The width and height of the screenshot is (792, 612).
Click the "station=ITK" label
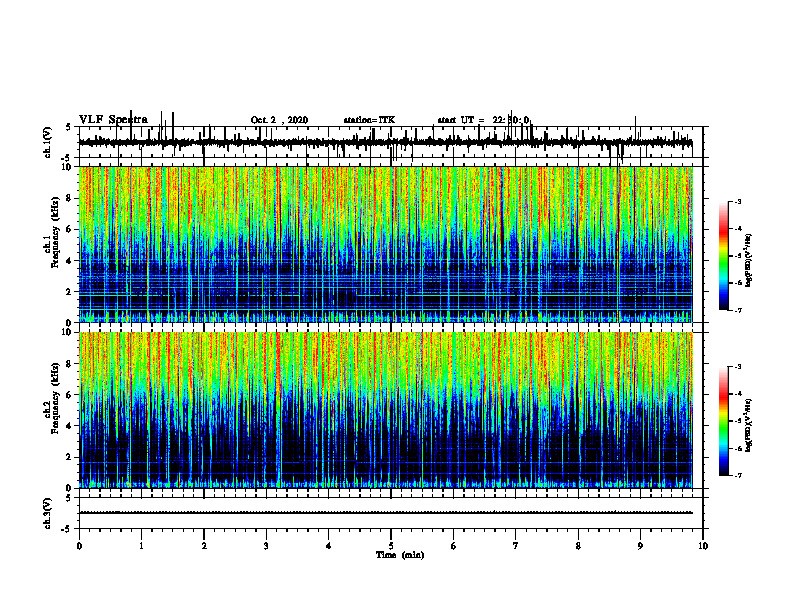(x=369, y=120)
